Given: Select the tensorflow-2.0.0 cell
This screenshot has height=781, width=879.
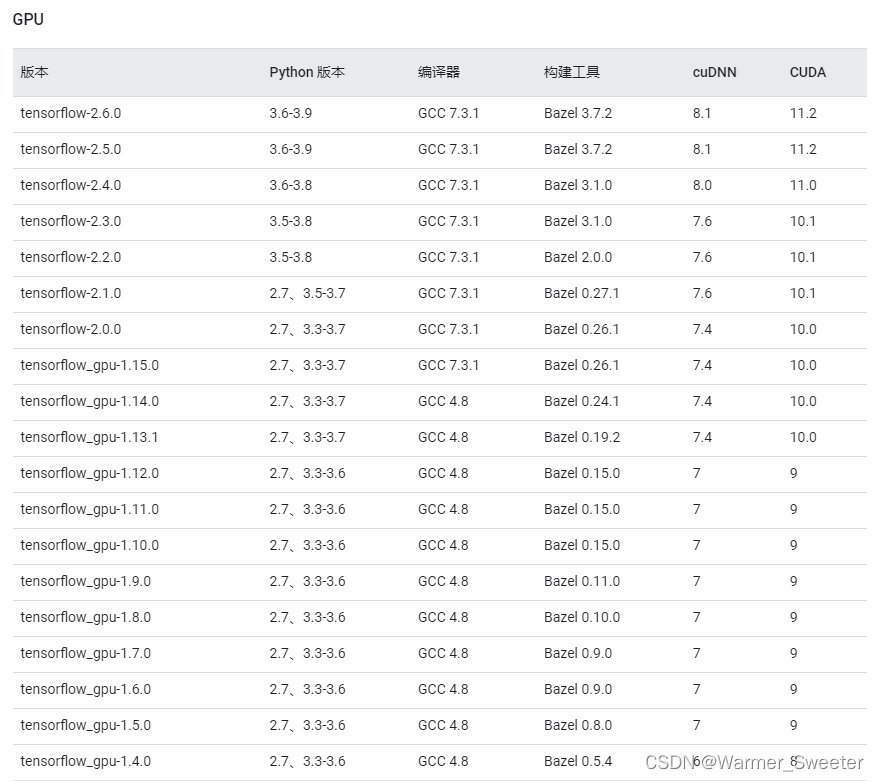Looking at the screenshot, I should [x=71, y=329].
